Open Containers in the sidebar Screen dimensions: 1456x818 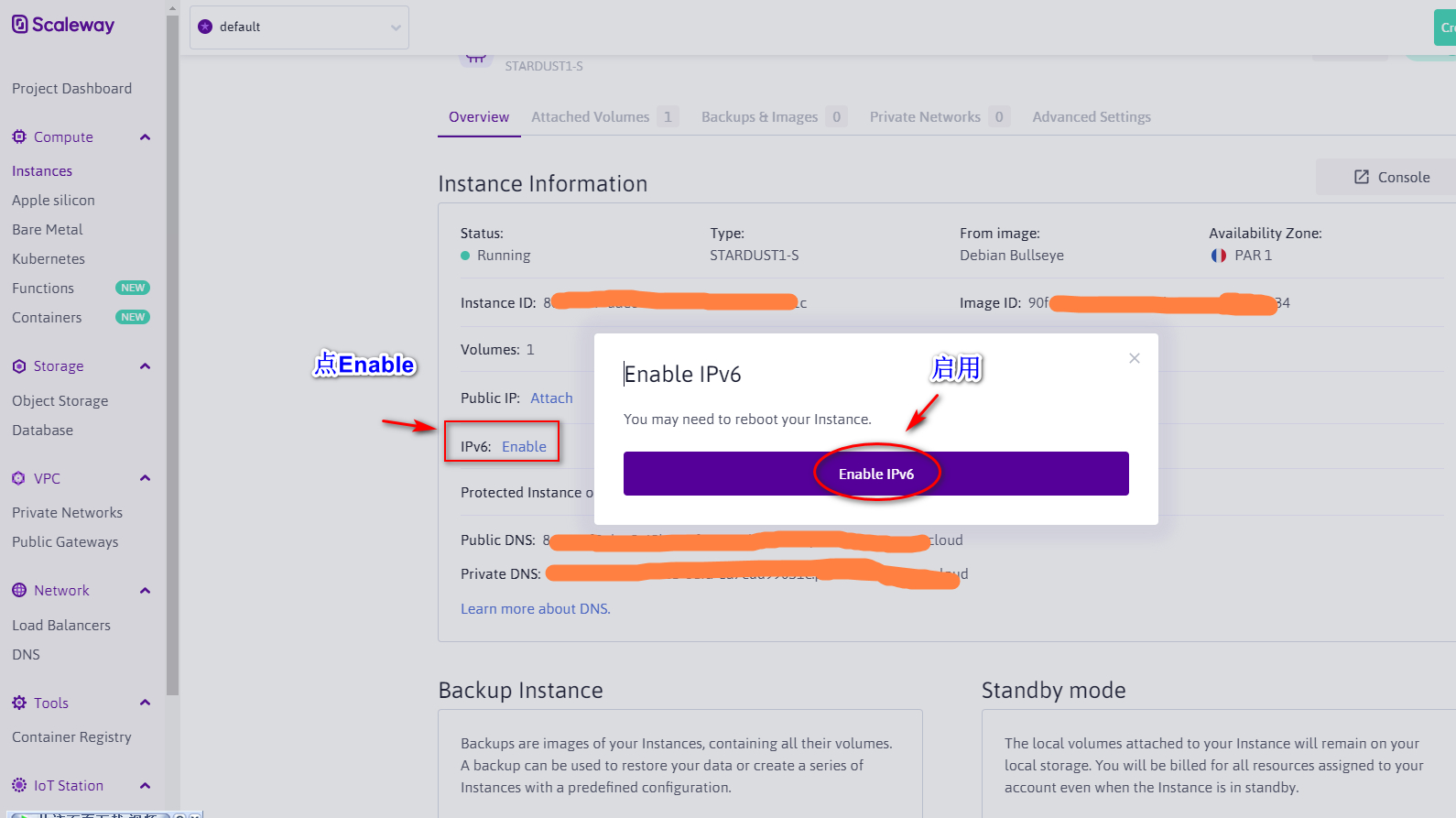coord(47,317)
